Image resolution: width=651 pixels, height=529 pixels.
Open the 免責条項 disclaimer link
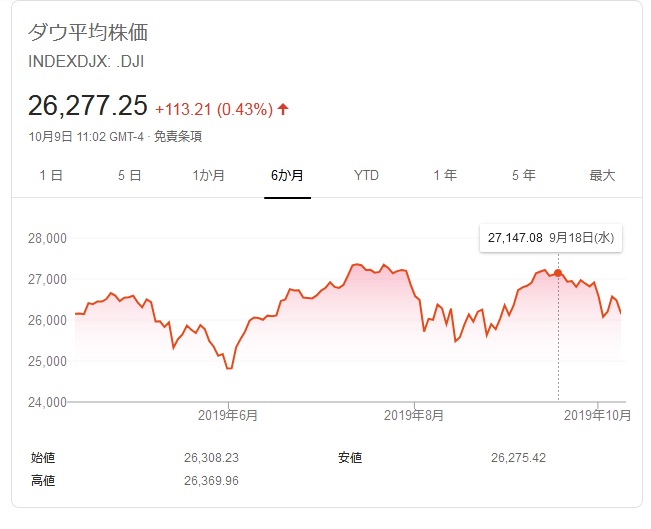point(178,136)
